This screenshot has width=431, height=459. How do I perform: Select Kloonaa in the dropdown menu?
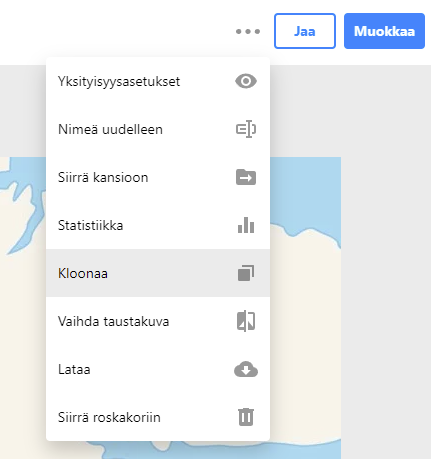coord(158,273)
